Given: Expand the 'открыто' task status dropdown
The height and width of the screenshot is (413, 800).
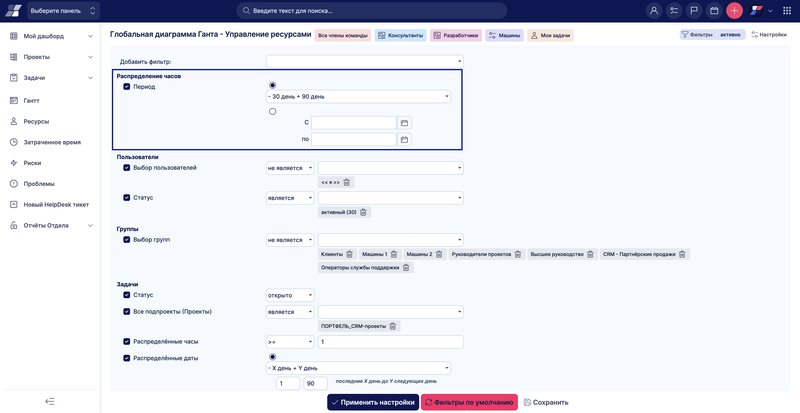Looking at the screenshot, I should pyautogui.click(x=290, y=295).
